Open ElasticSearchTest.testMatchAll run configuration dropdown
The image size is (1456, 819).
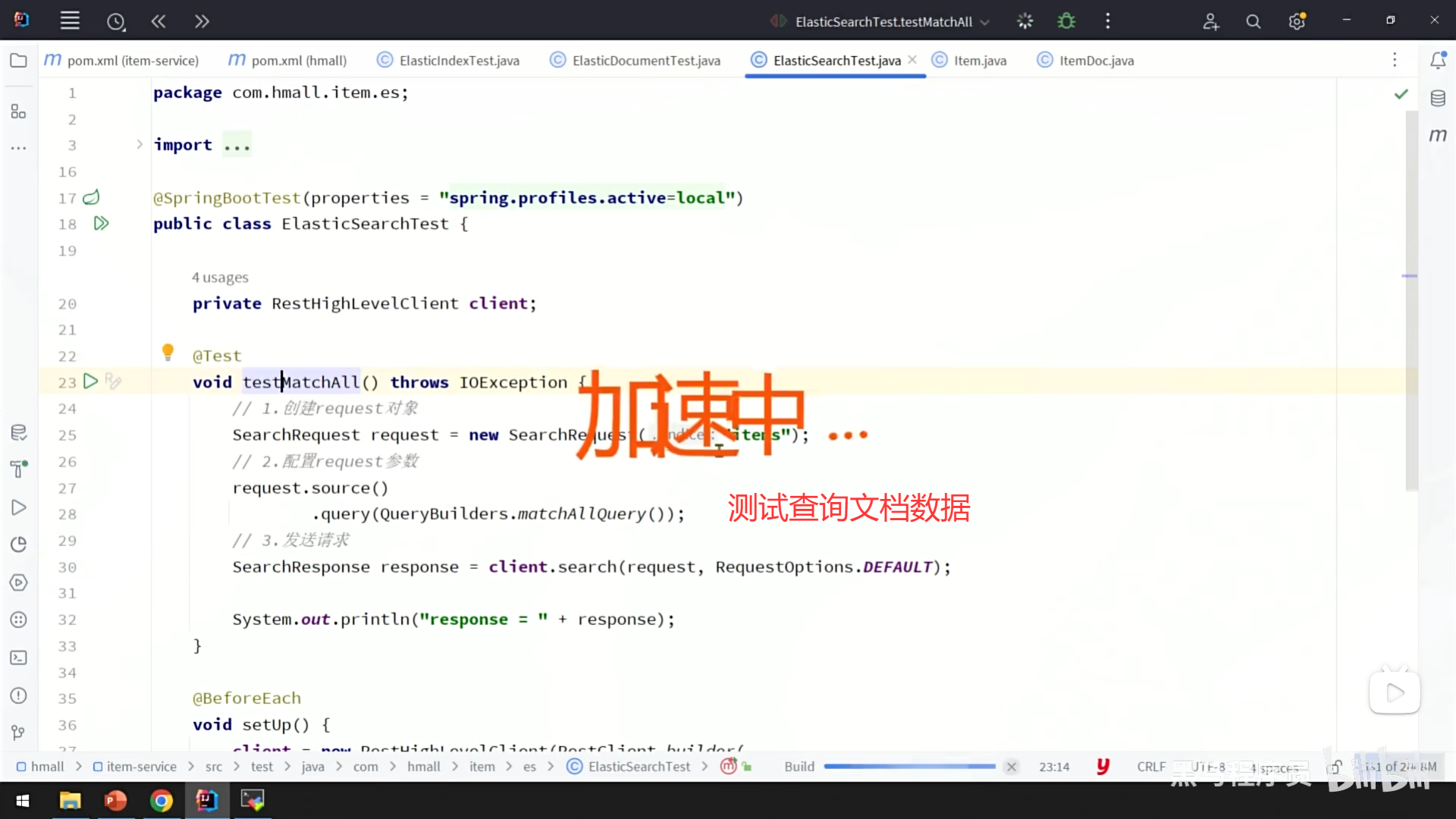pyautogui.click(x=883, y=21)
